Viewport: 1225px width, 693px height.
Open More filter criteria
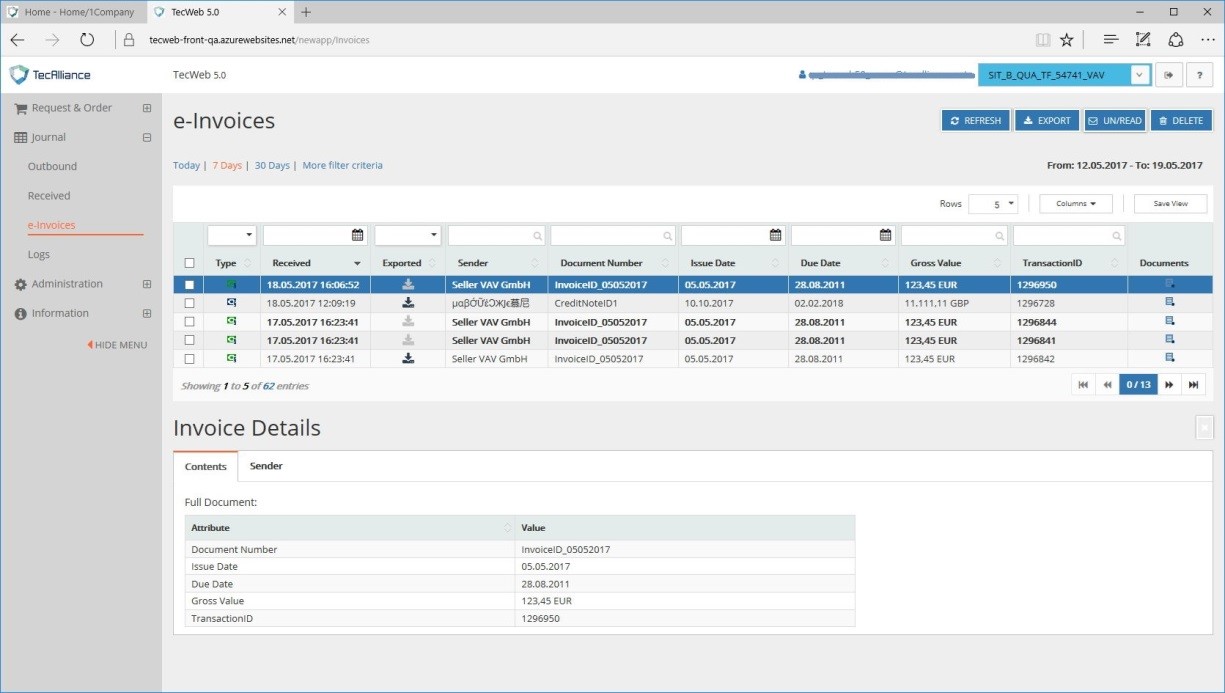[342, 165]
